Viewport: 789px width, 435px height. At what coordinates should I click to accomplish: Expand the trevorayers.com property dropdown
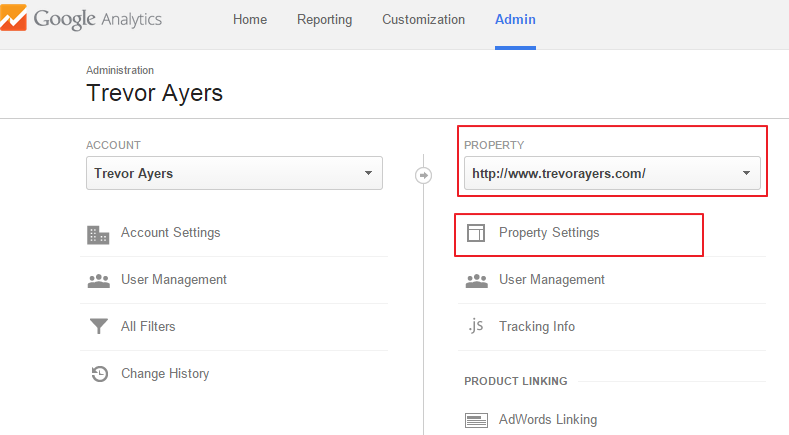612,173
